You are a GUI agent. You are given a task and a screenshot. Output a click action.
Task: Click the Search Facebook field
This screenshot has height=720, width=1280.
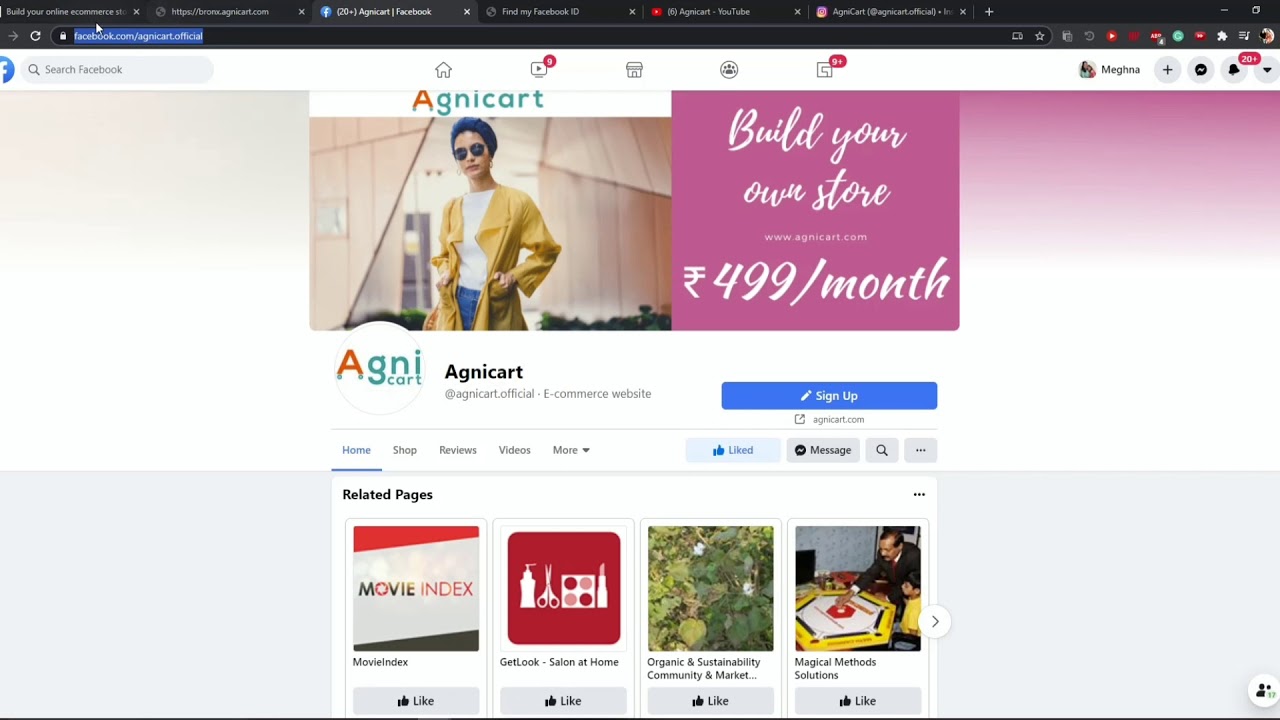pos(117,70)
